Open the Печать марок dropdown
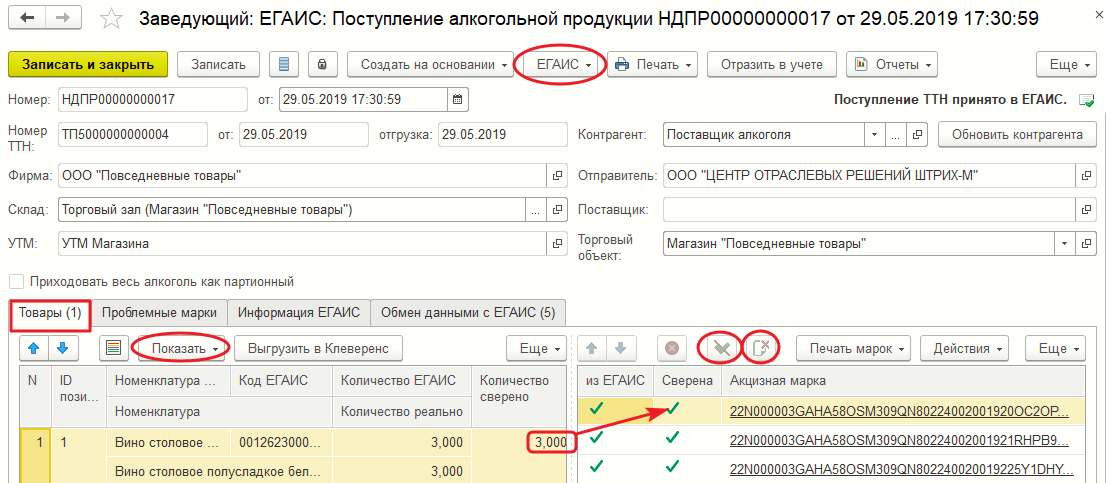The image size is (1106, 483). [853, 348]
